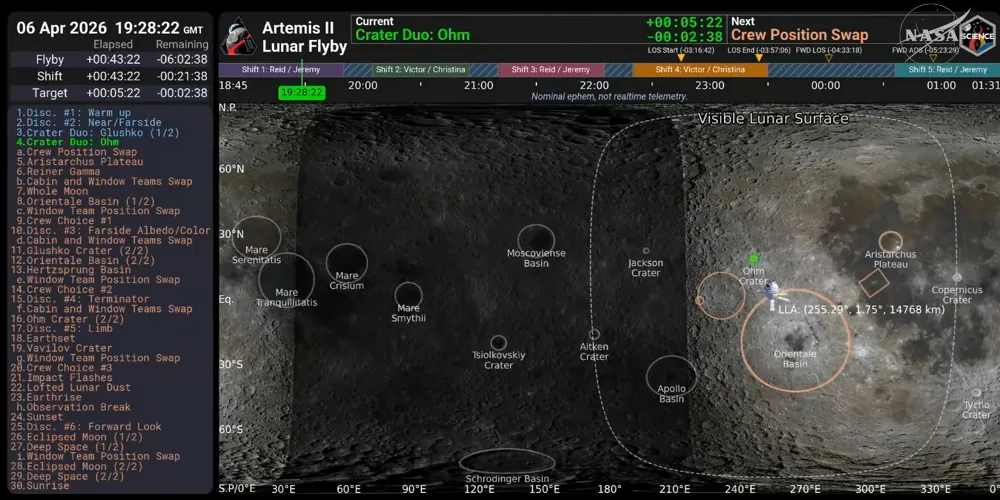Click the Tycho Crater marker

click(977, 394)
